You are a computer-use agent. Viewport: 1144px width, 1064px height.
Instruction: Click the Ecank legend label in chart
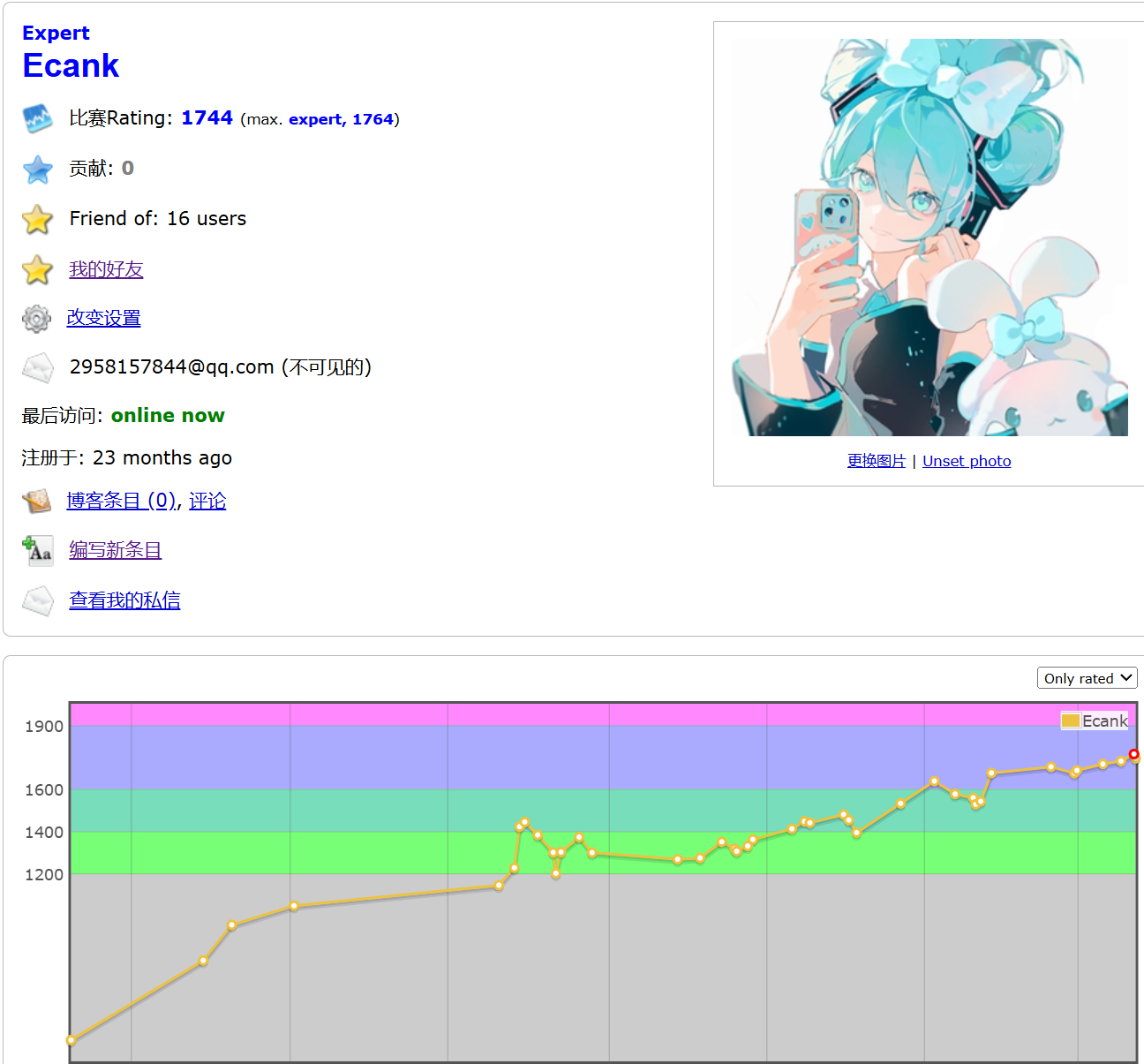click(1105, 721)
